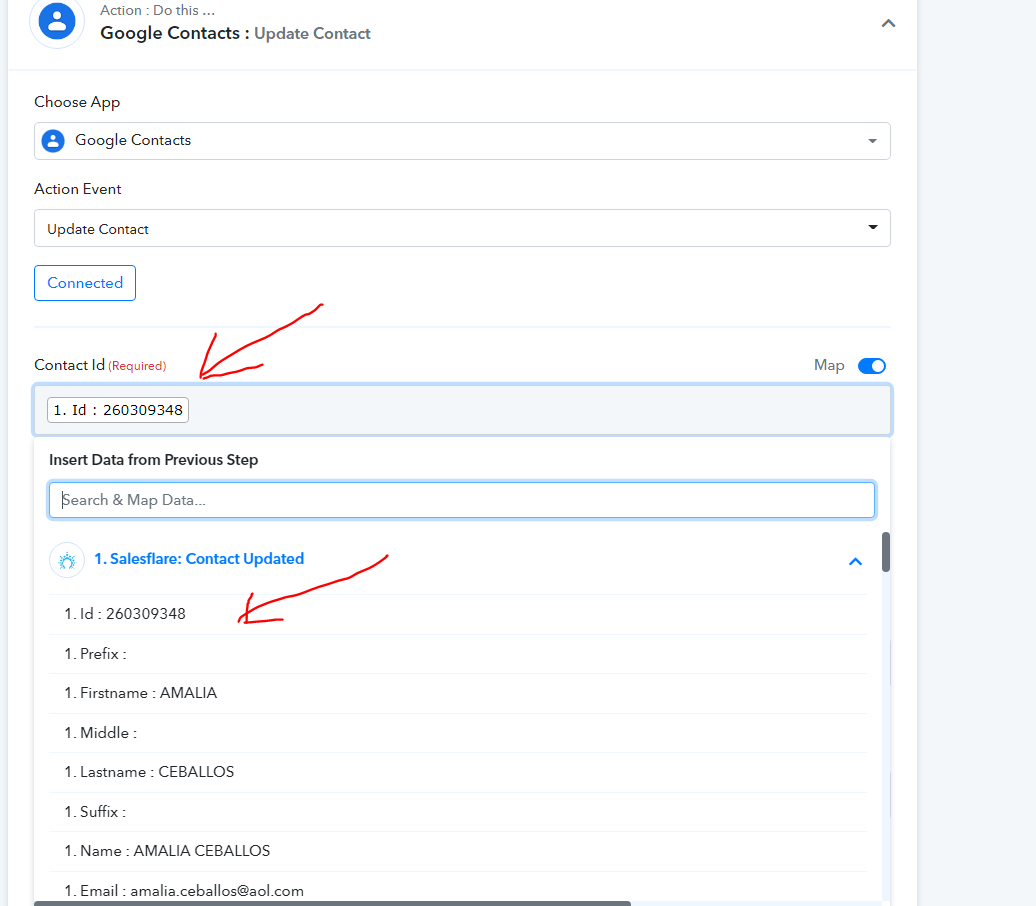Select the 1. Email amalia.ceballos@aol.com row
Screen dimensions: 1036x906
click(458, 889)
